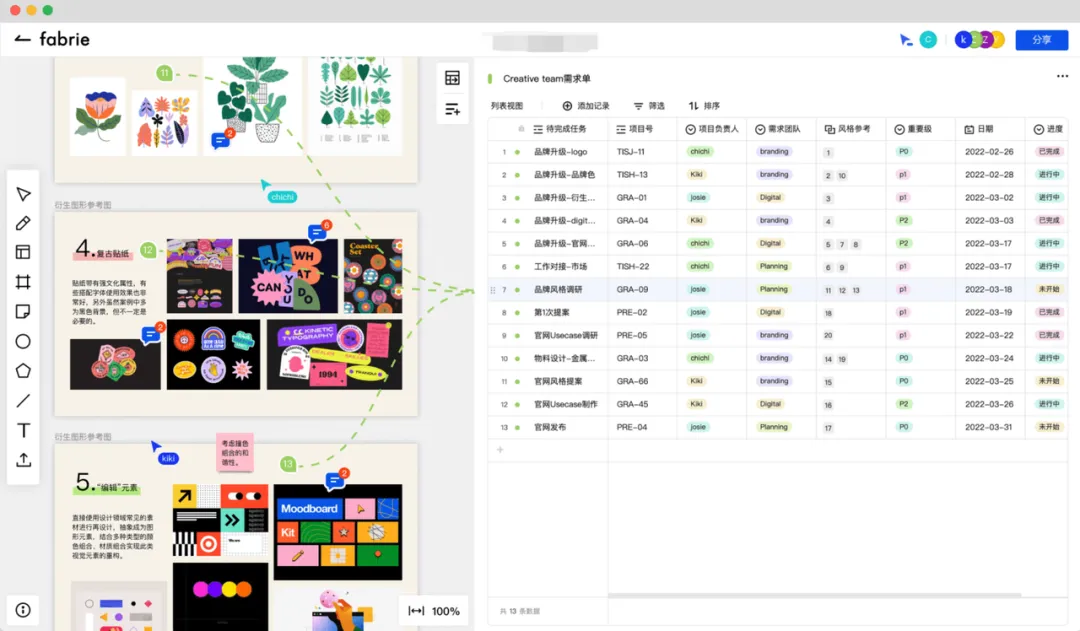Click the add list row icon
This screenshot has width=1080, height=631.
click(x=453, y=109)
